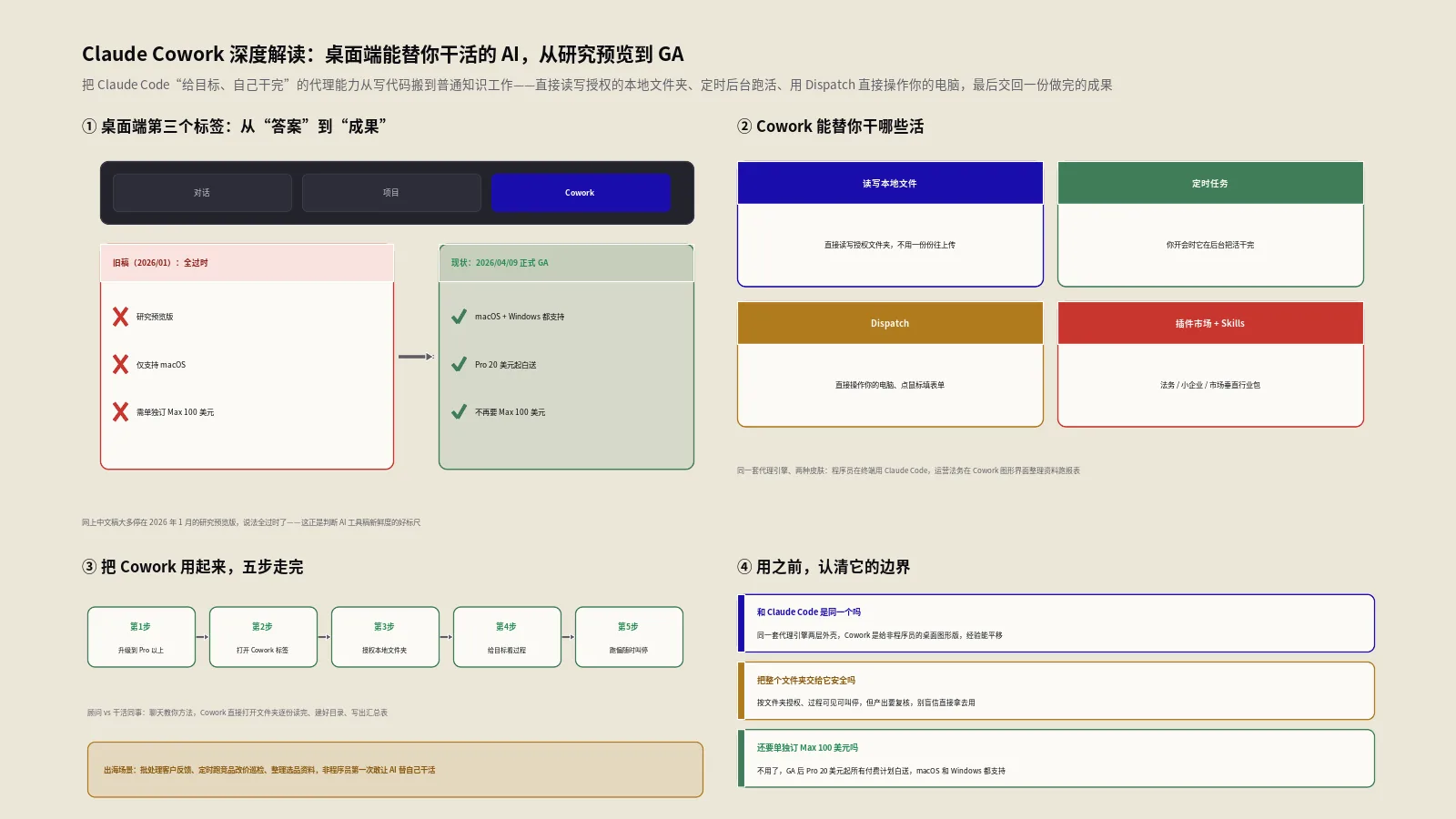Open the 第2步 打开 Cowork 标签 card
The image size is (1456, 819).
263,637
